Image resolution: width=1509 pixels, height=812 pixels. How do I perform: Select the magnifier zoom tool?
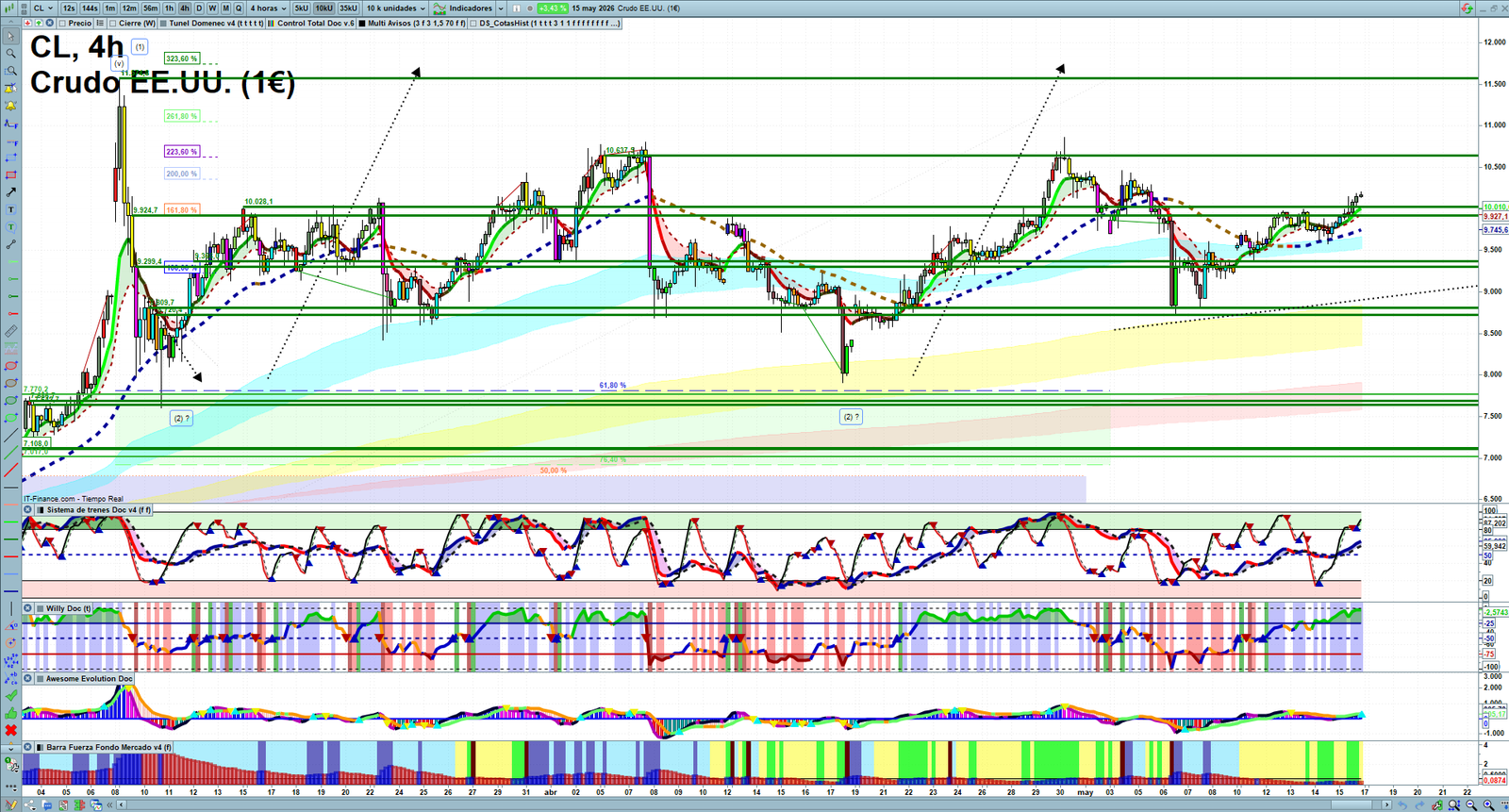pyautogui.click(x=11, y=54)
